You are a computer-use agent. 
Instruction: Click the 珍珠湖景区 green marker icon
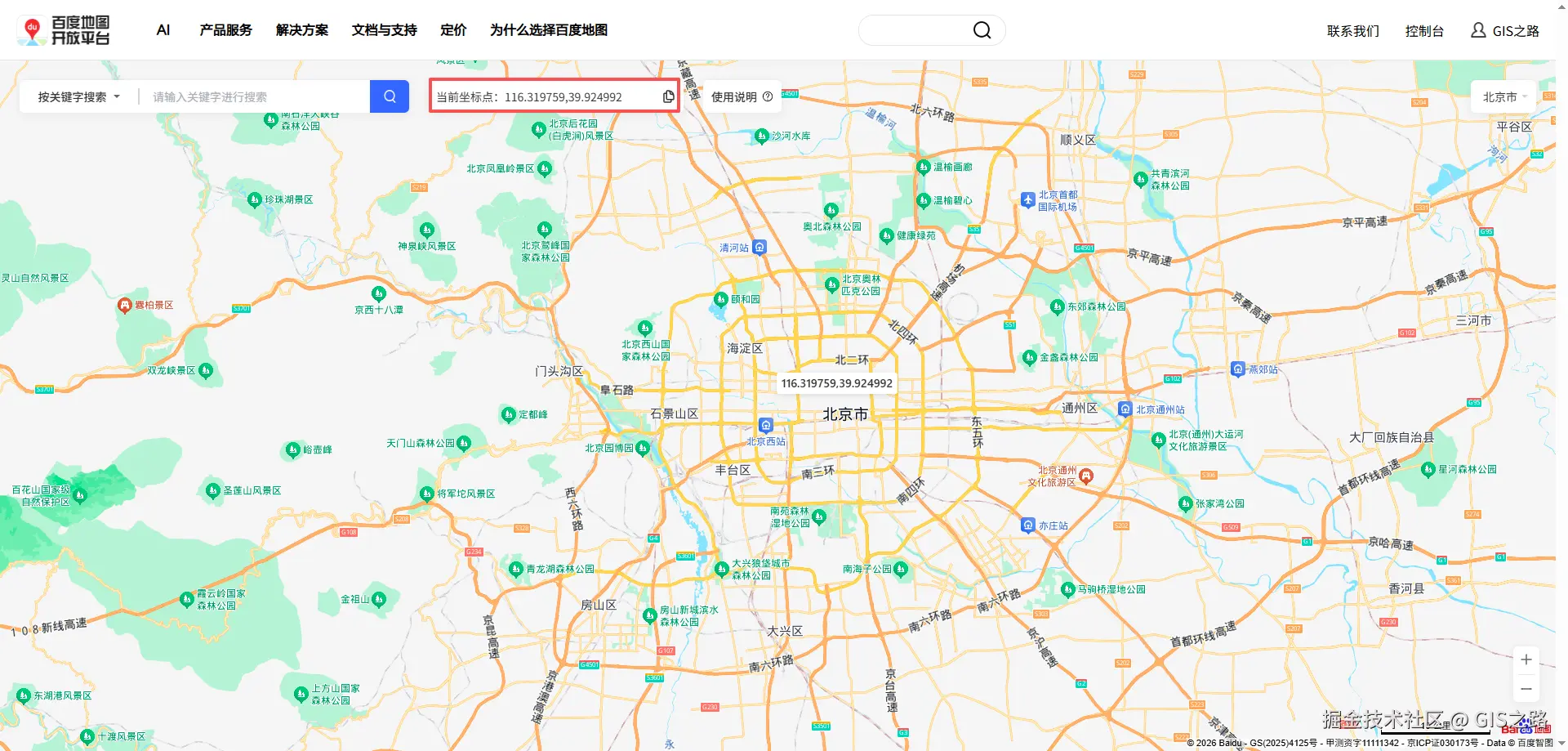point(255,199)
